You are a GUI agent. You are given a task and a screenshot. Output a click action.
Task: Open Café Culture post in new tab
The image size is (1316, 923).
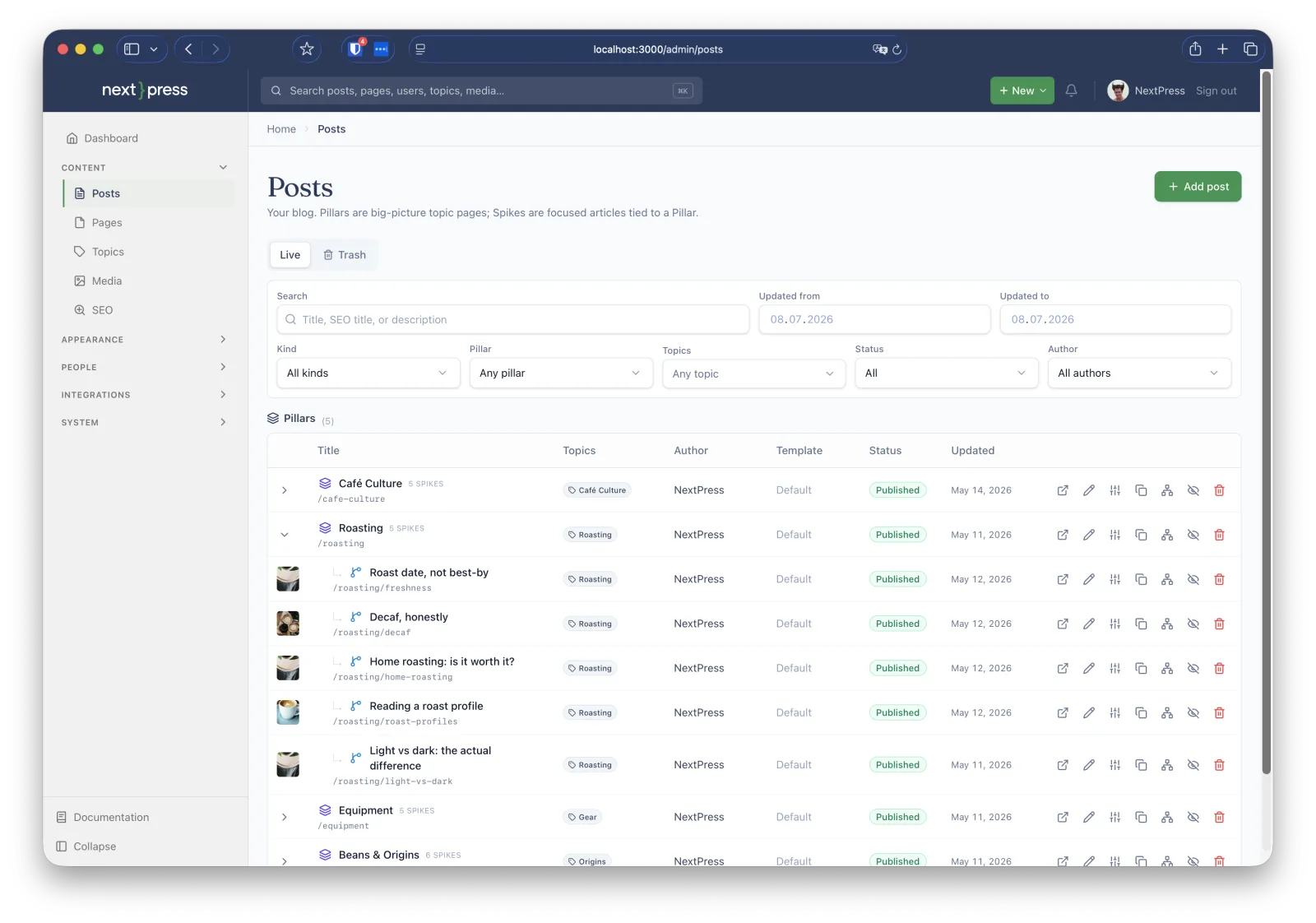tap(1063, 490)
